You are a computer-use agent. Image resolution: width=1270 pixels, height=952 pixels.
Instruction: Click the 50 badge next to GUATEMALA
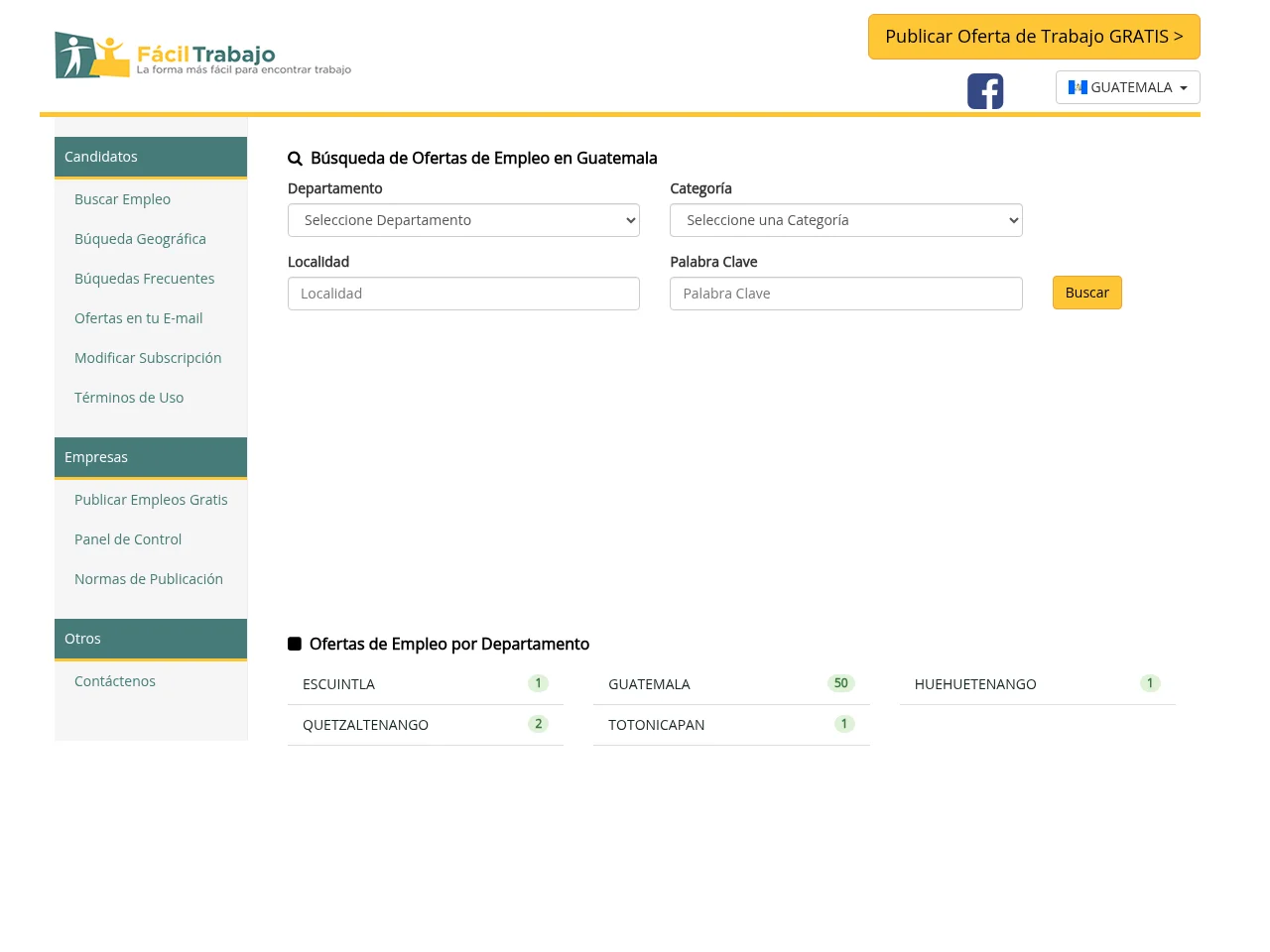841,683
